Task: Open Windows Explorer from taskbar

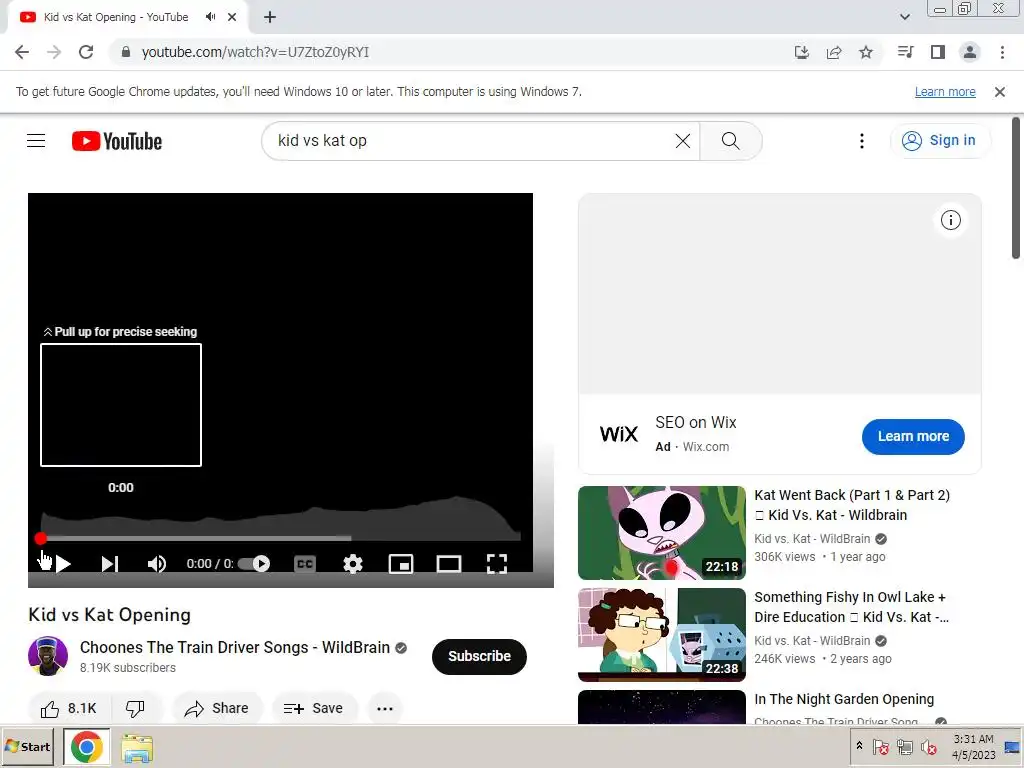Action: [x=137, y=748]
